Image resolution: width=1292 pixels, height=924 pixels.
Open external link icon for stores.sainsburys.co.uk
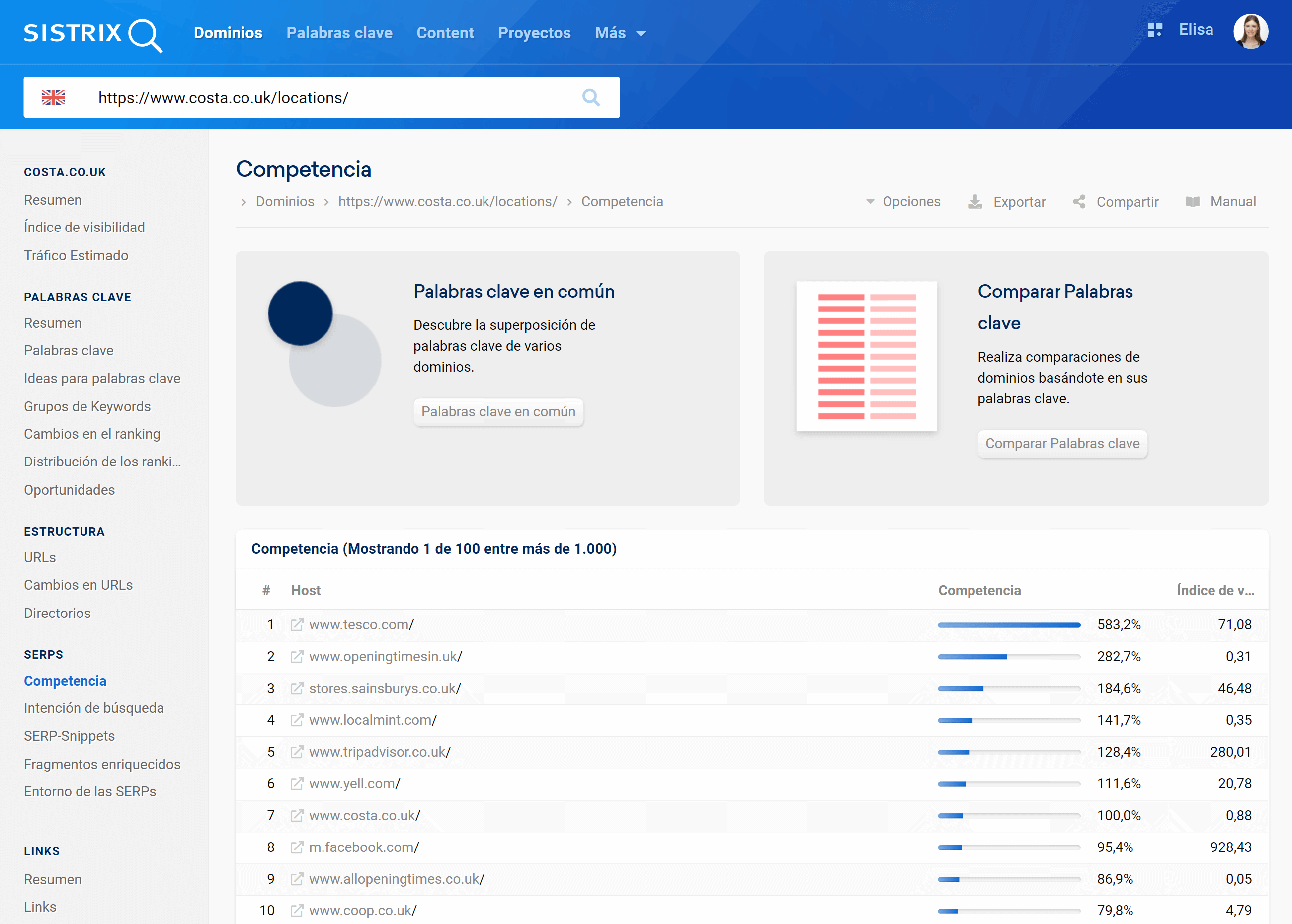click(297, 689)
